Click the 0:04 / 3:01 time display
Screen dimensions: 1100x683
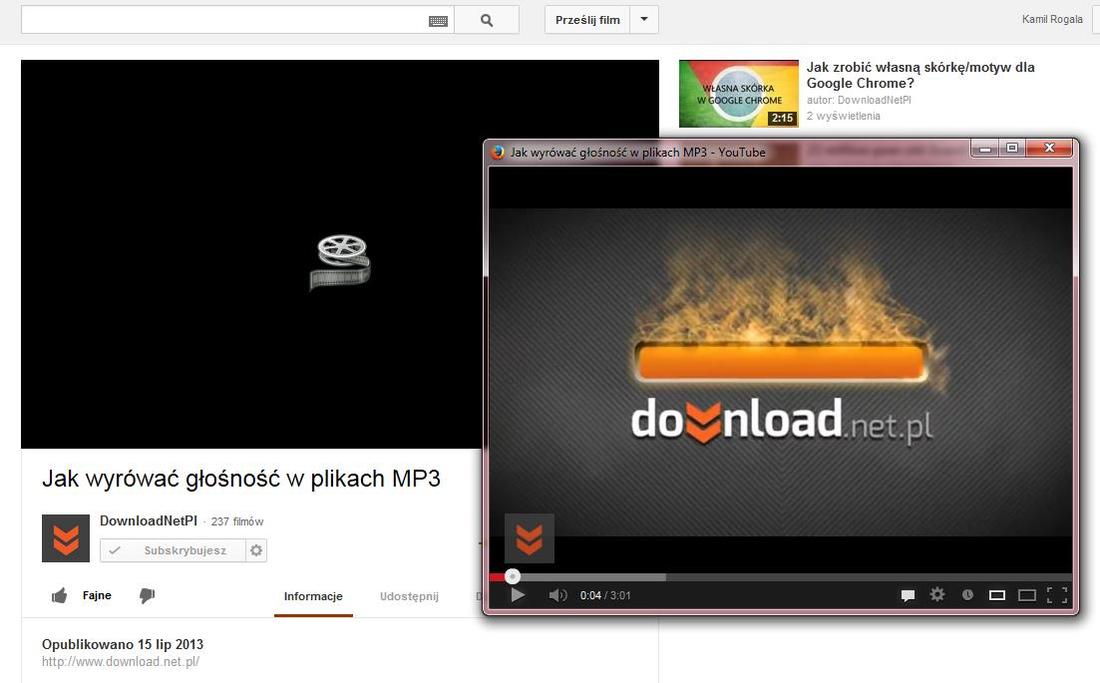coord(605,595)
